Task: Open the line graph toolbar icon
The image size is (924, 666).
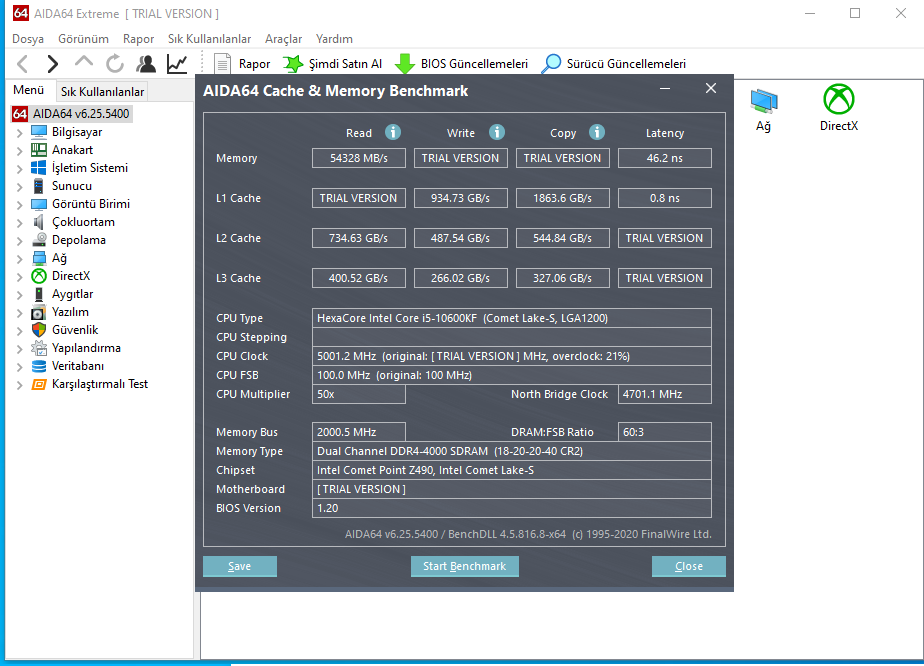Action: (x=177, y=64)
